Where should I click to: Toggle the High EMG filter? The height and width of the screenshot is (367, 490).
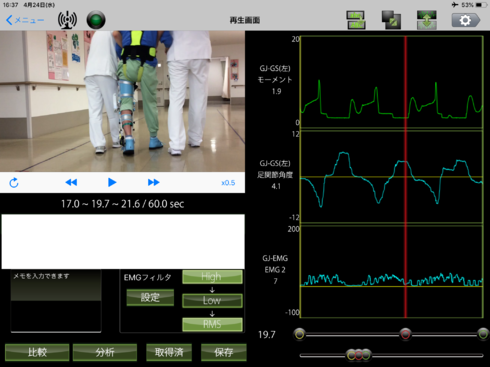pyautogui.click(x=212, y=277)
